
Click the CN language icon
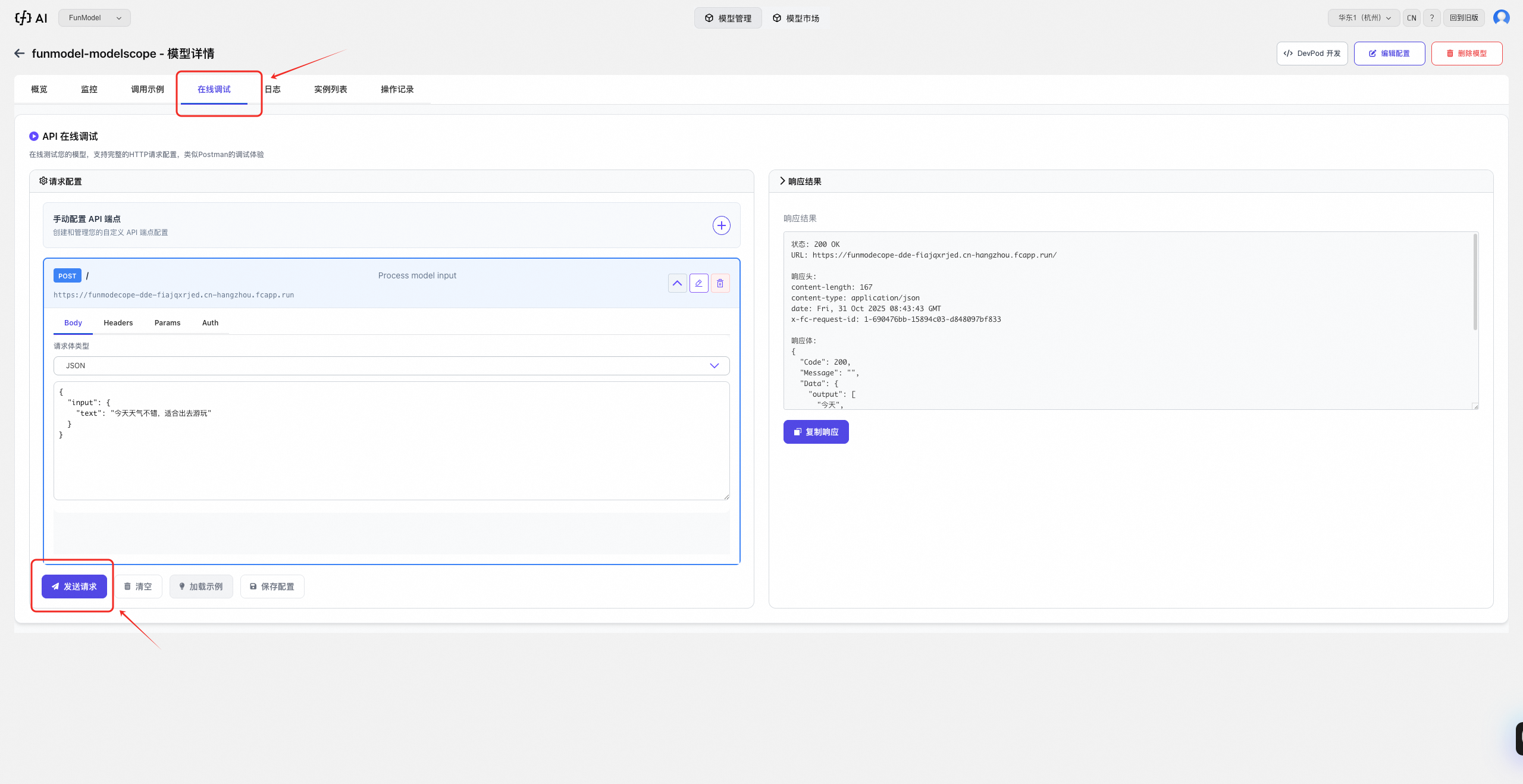pyautogui.click(x=1411, y=18)
